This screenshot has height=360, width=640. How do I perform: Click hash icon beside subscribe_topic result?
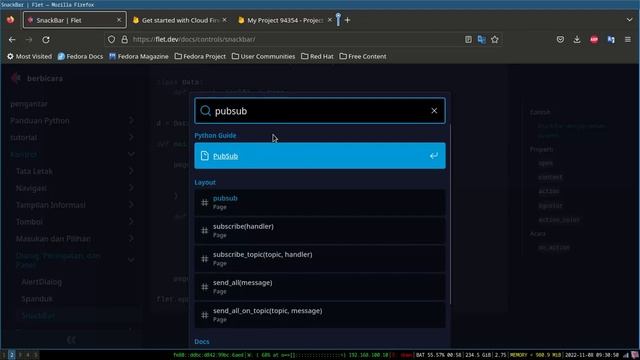tap(204, 259)
